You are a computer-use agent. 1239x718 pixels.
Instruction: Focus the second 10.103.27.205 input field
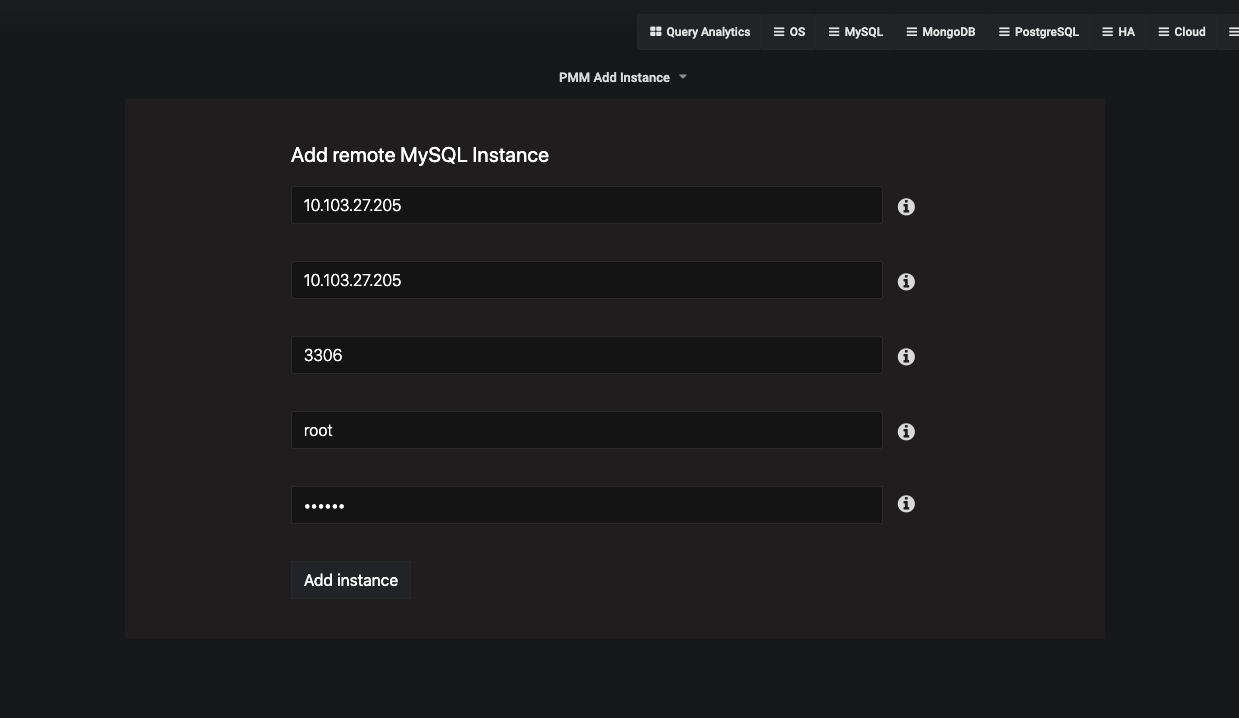pos(587,280)
